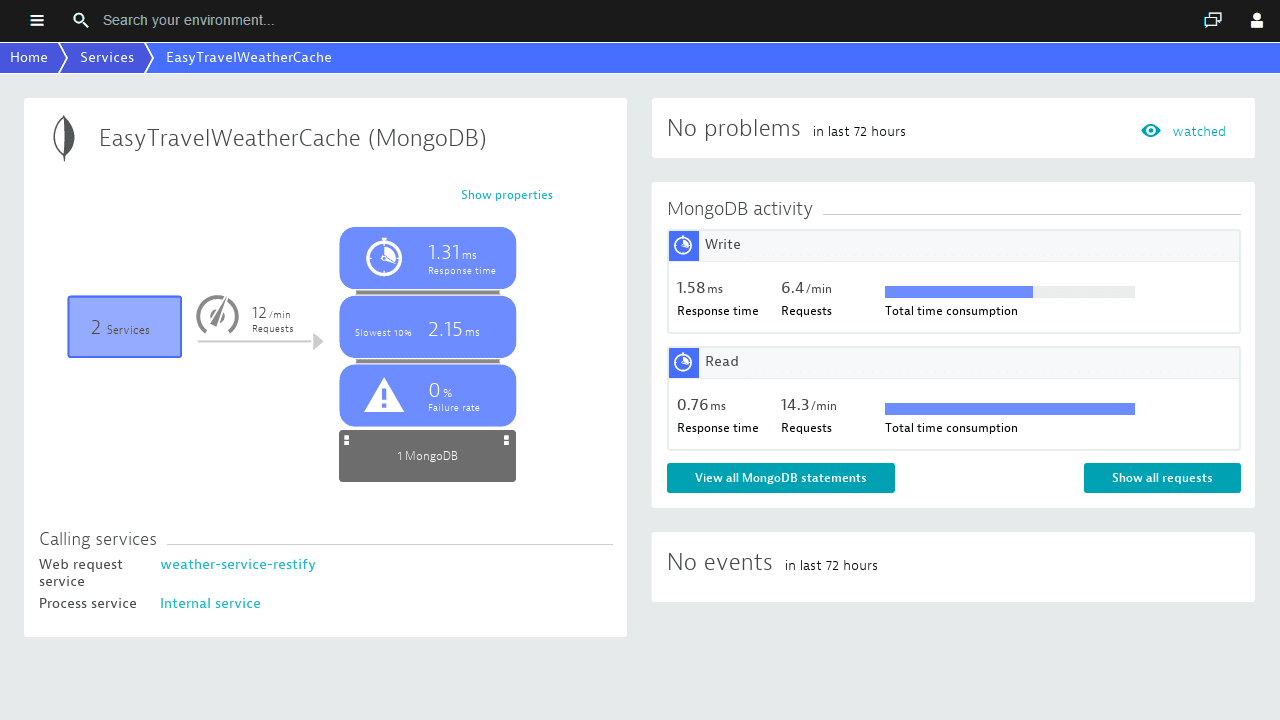Viewport: 1280px width, 720px height.
Task: Select EasyTravelWeatherCache breadcrumb
Action: tap(249, 58)
